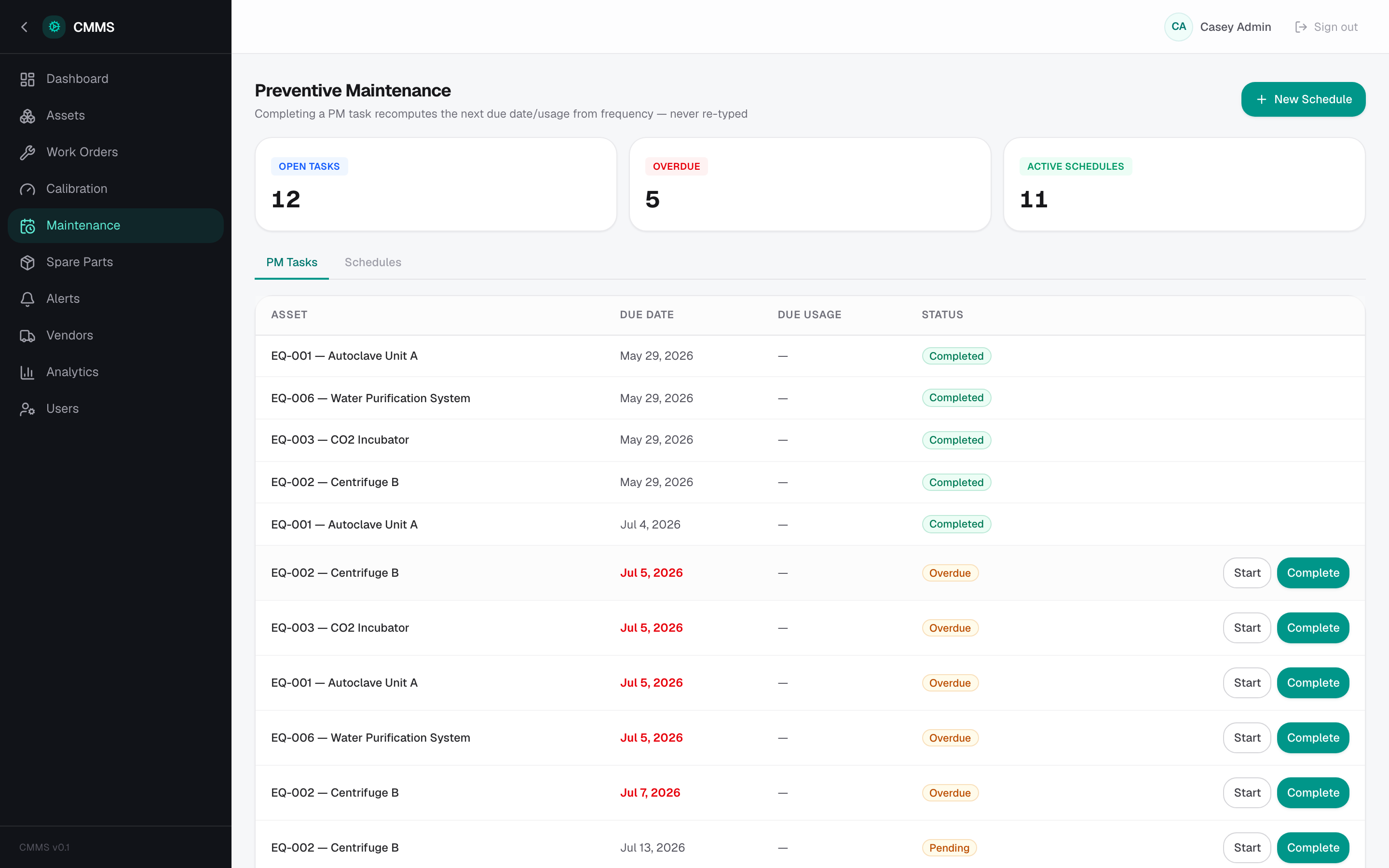Open the Analytics section

click(x=115, y=372)
